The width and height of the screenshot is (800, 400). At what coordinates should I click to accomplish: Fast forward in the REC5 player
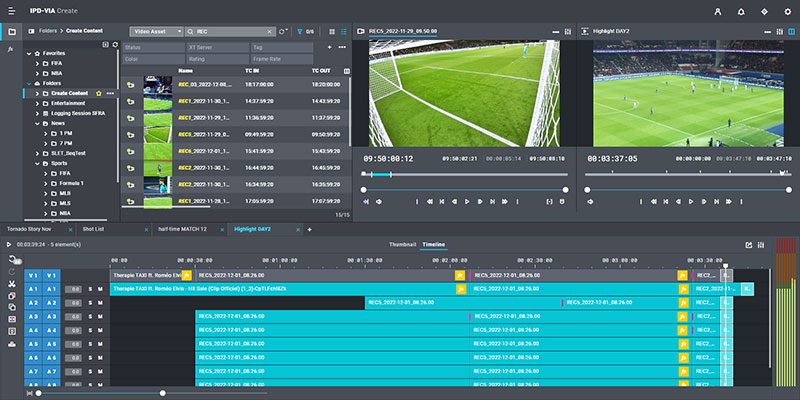coord(505,202)
